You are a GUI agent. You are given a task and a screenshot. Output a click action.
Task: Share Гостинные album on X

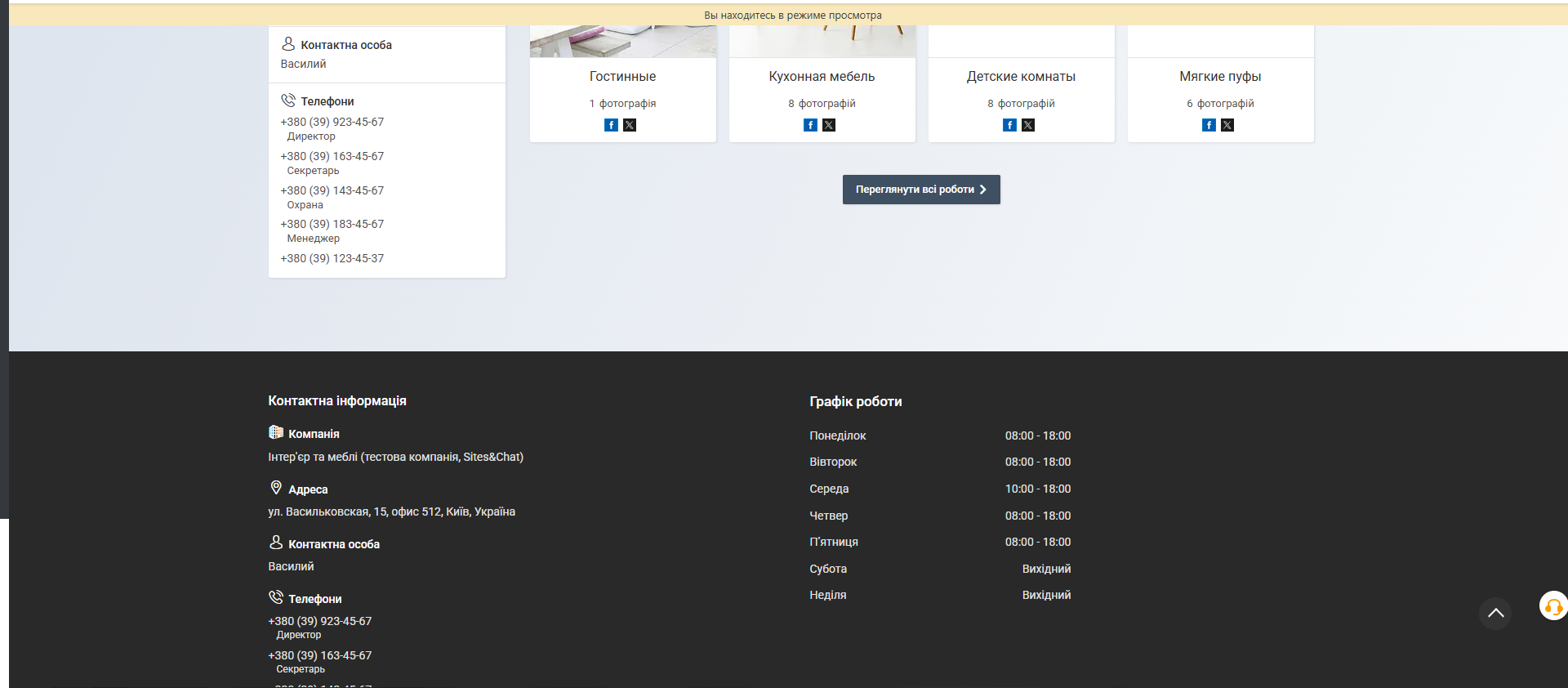(x=630, y=125)
